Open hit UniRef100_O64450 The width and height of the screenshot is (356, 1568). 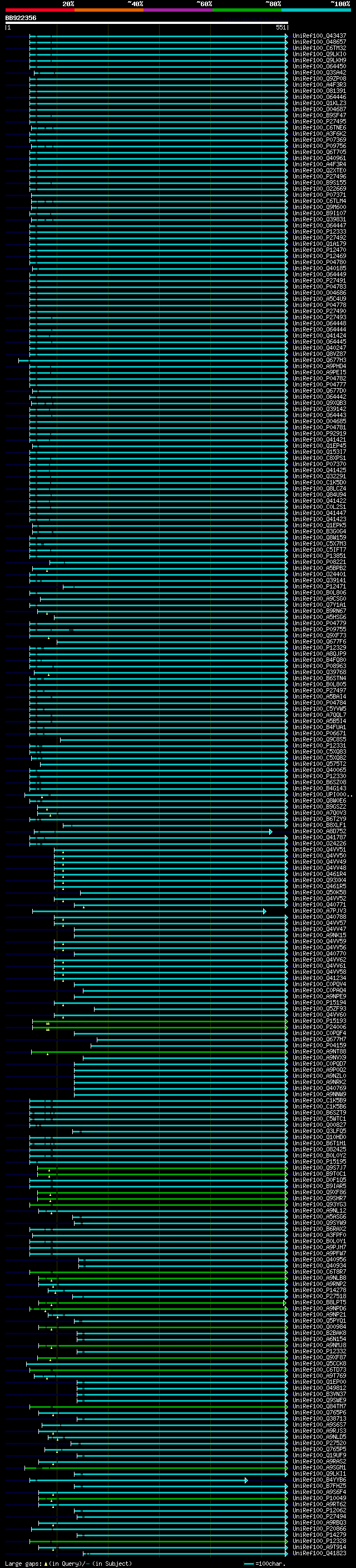click(319, 66)
